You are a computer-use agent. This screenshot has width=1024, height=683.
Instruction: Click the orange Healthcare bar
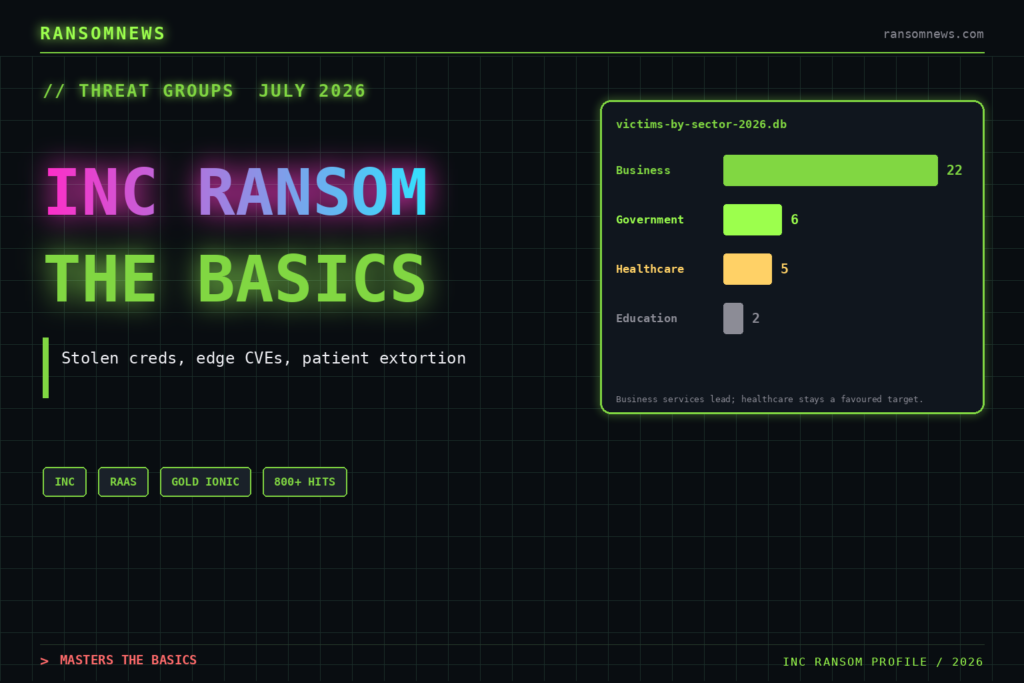coord(747,269)
